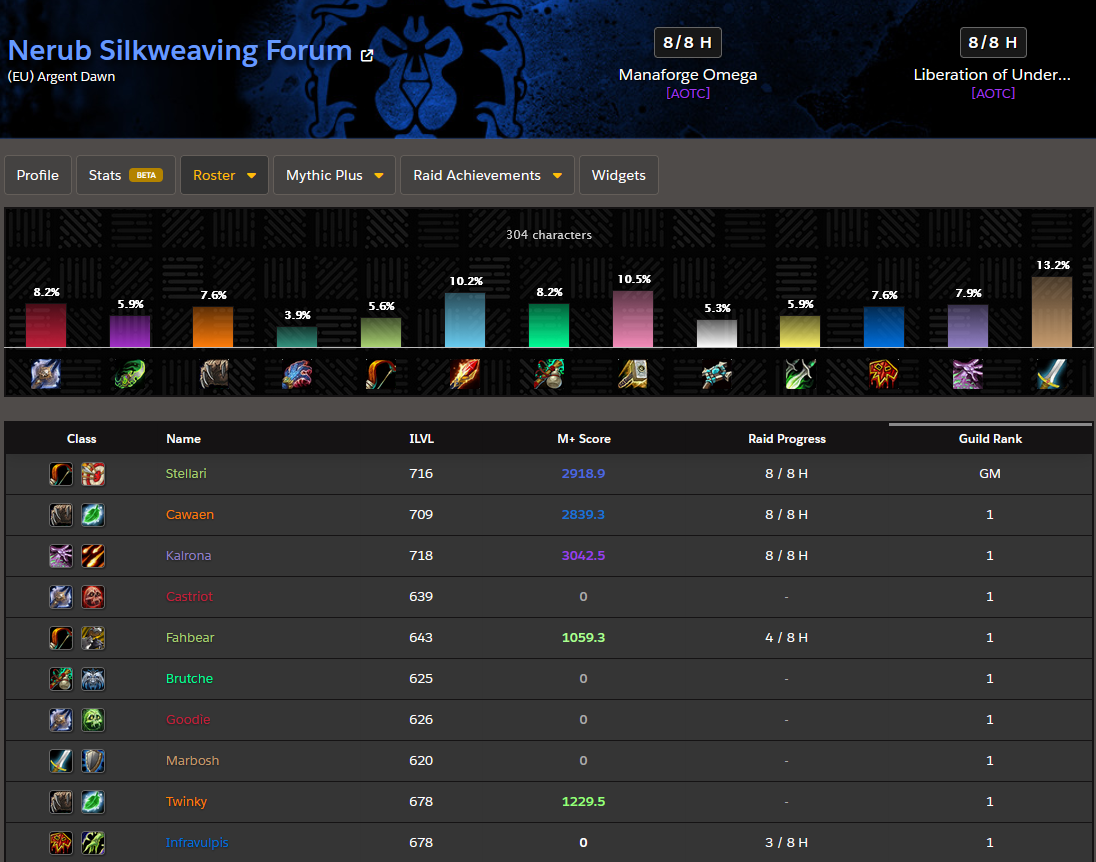
Task: Click Brutche's monk class icon
Action: 61,679
